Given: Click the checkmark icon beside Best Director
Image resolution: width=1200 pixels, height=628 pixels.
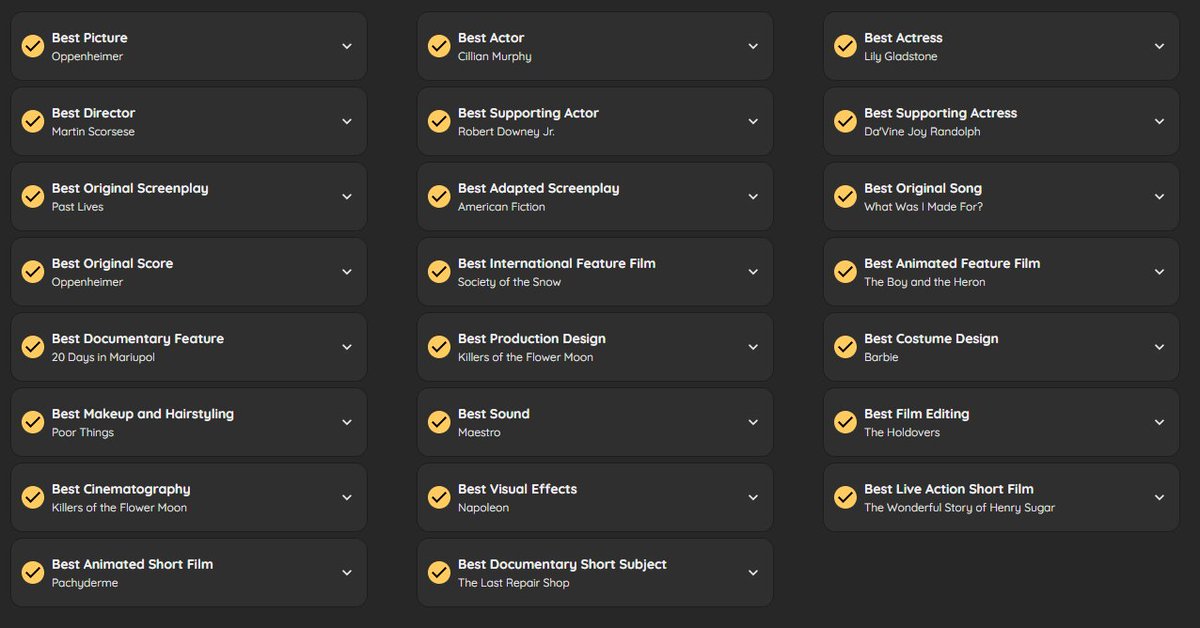Looking at the screenshot, I should click(33, 121).
